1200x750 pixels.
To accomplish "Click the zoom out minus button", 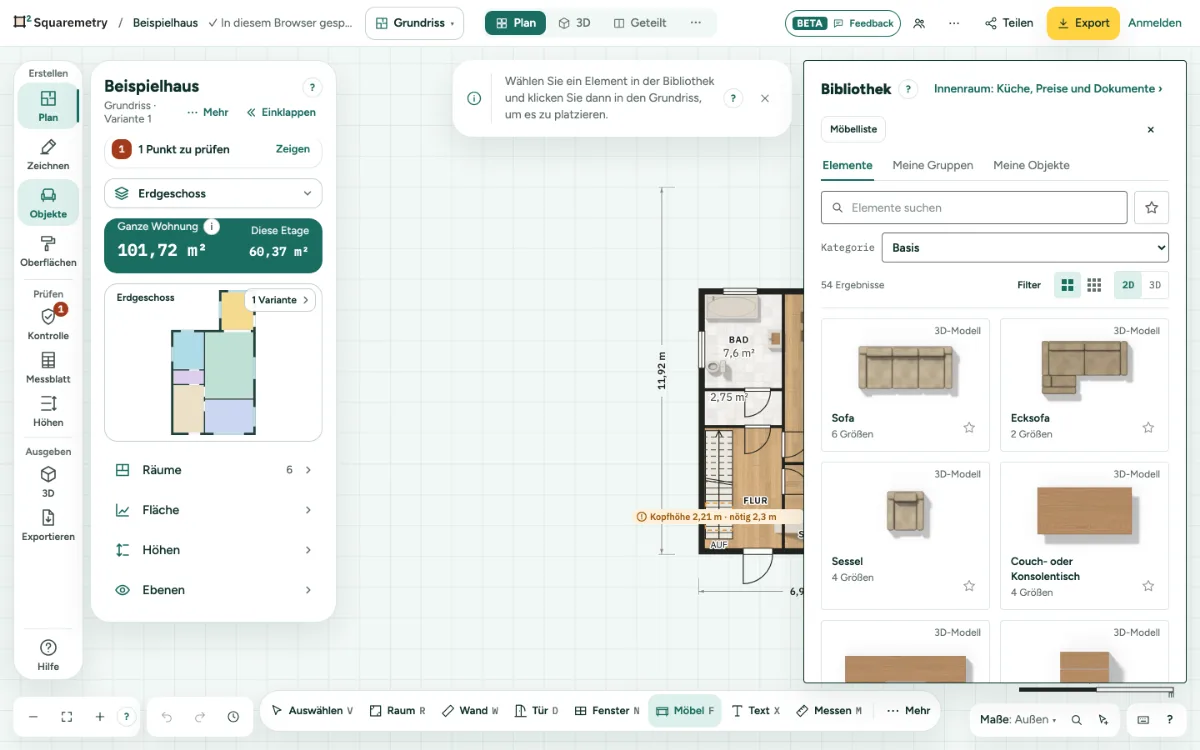I will 33,717.
